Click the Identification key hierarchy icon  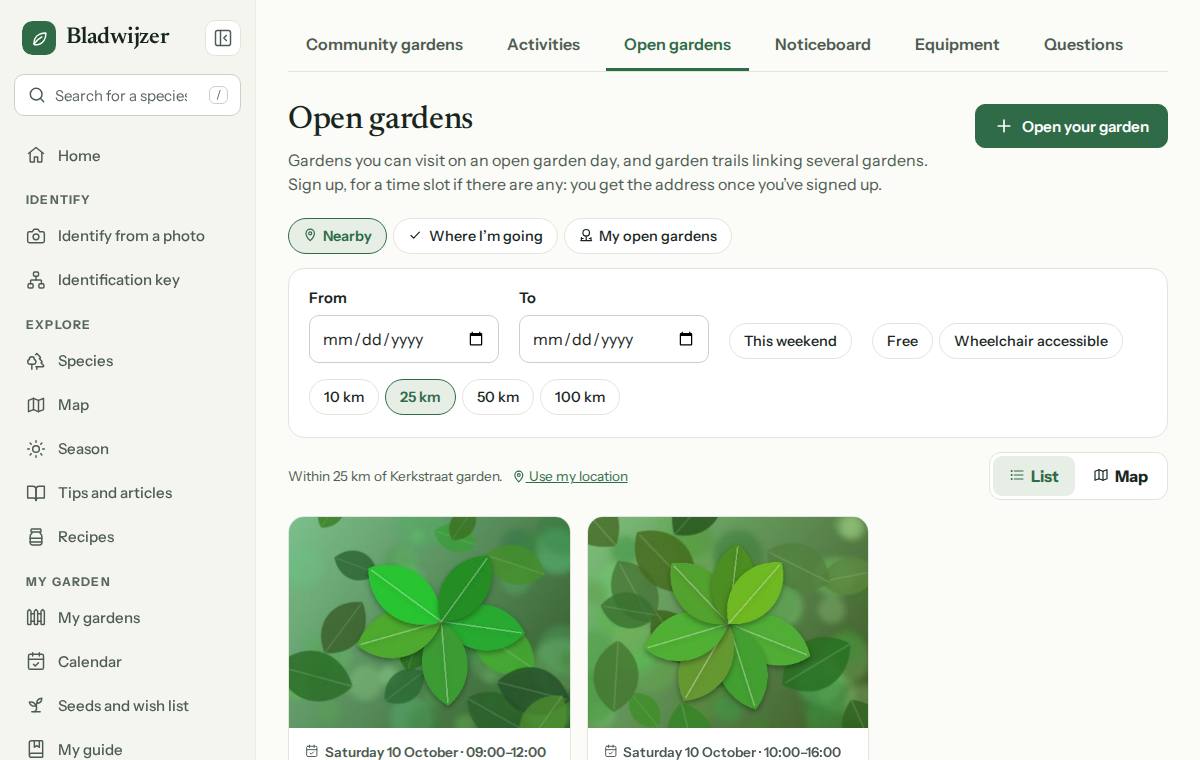36,280
